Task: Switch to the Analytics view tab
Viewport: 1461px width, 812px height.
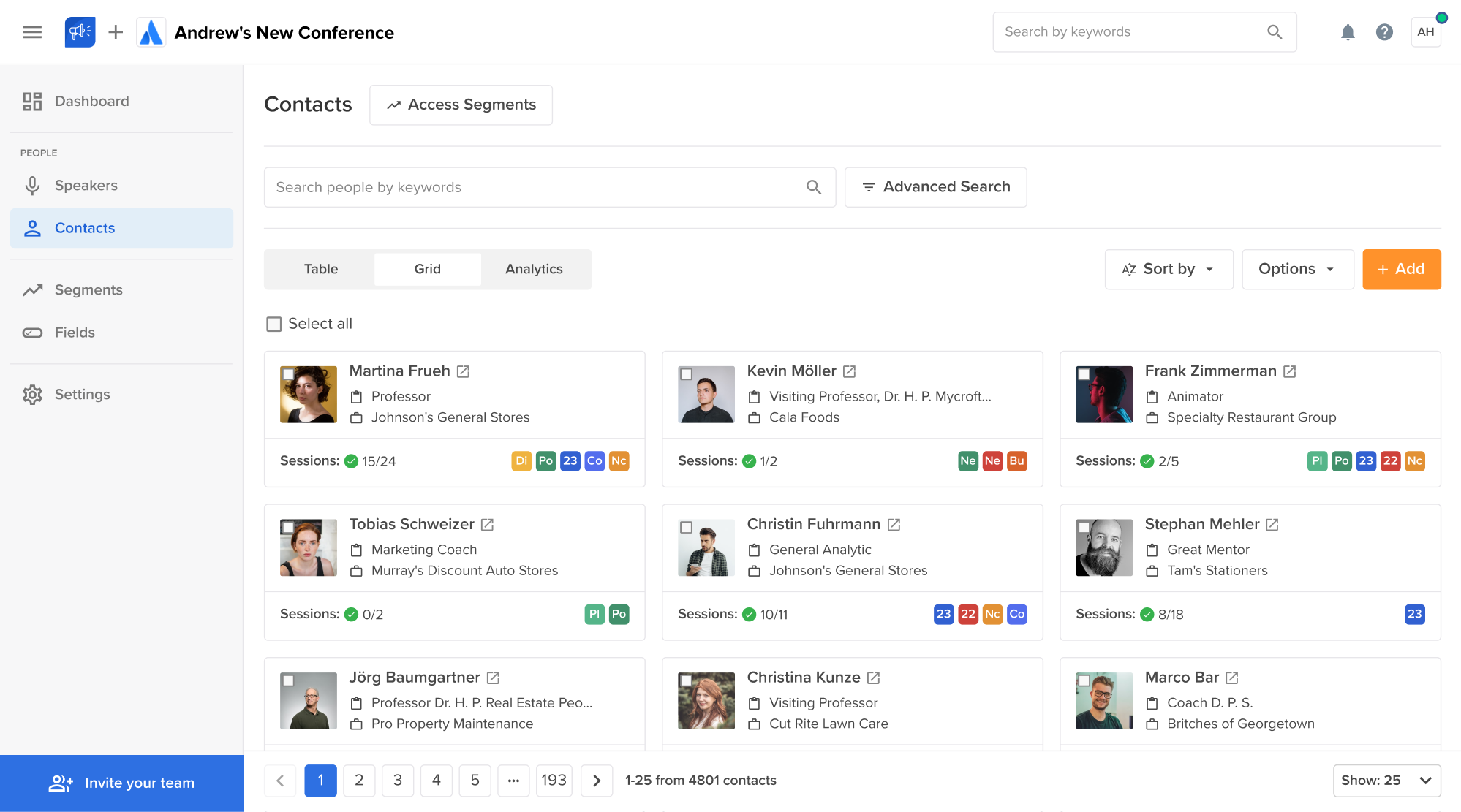Action: coord(533,269)
